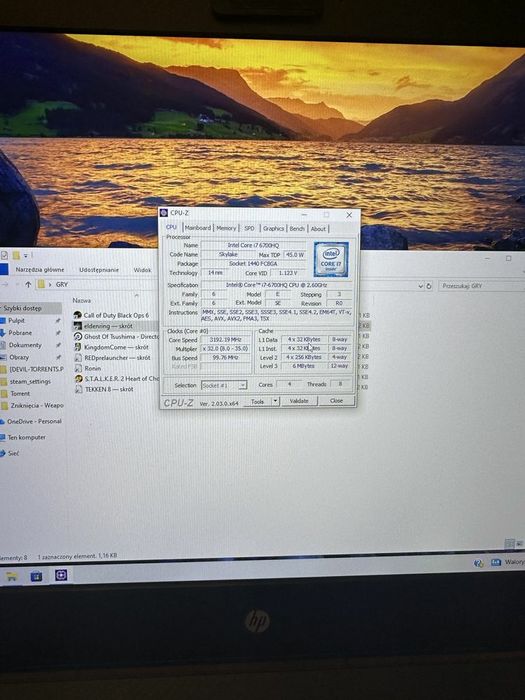Image resolution: width=525 pixels, height=700 pixels.
Task: Click the CPU-Z title bar icon
Action: [164, 213]
